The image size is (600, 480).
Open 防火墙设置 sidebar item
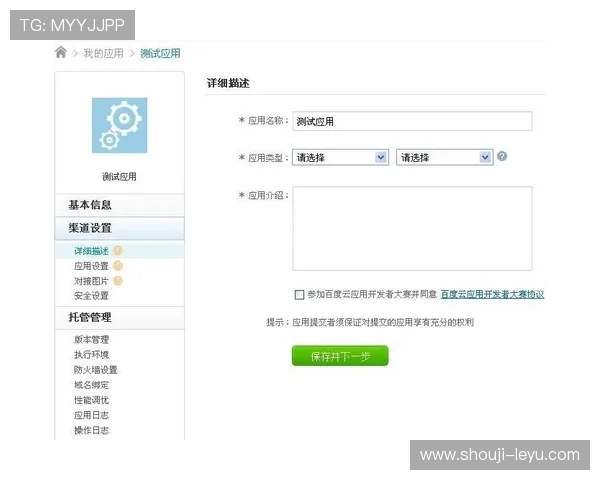[x=96, y=370]
